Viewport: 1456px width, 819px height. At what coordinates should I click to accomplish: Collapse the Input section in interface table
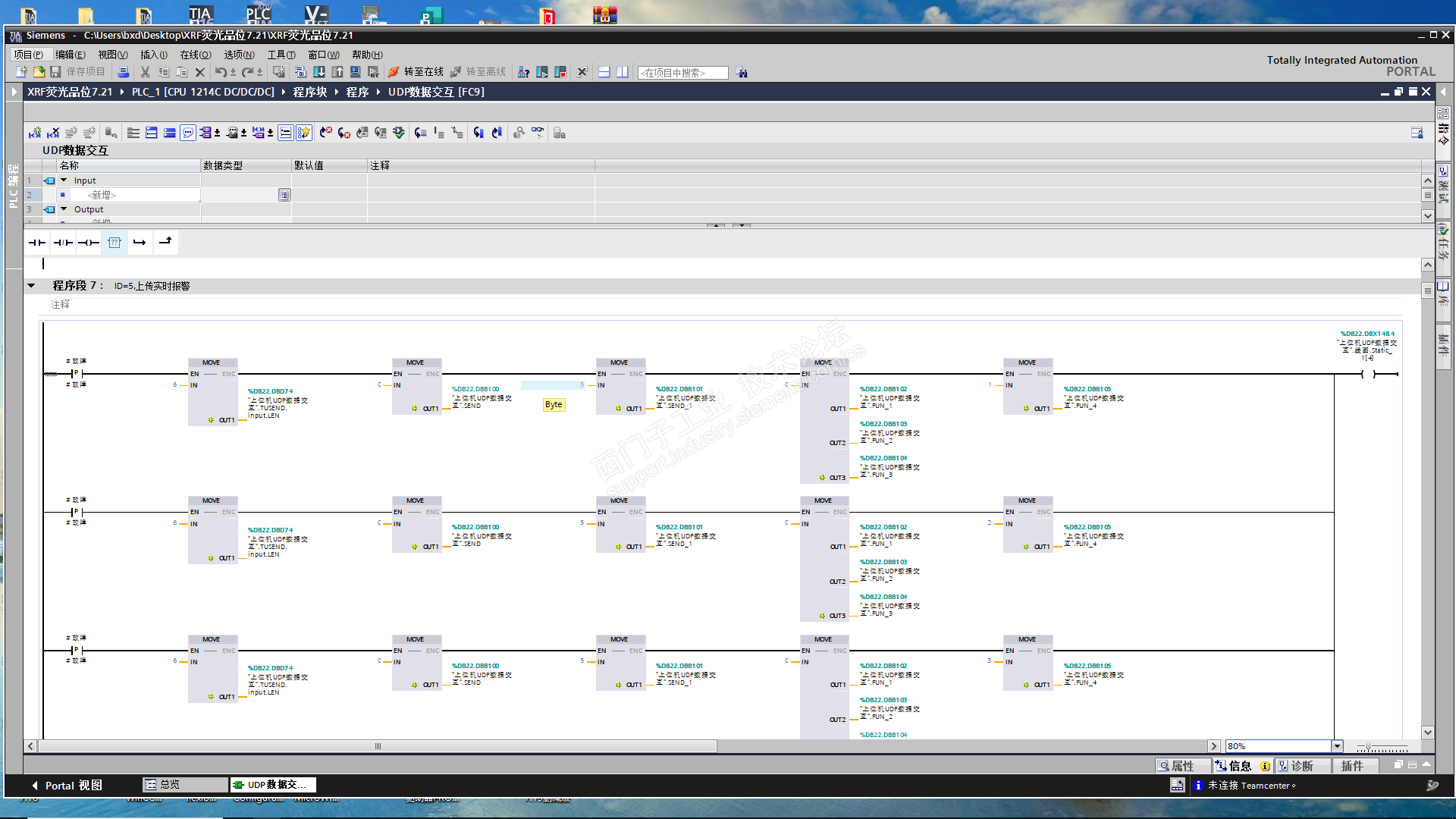pyautogui.click(x=64, y=180)
